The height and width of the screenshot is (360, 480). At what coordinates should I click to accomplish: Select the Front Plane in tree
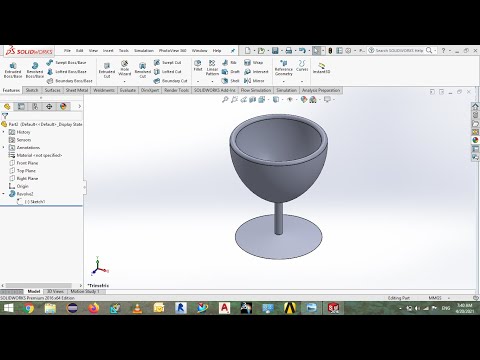pos(23,163)
